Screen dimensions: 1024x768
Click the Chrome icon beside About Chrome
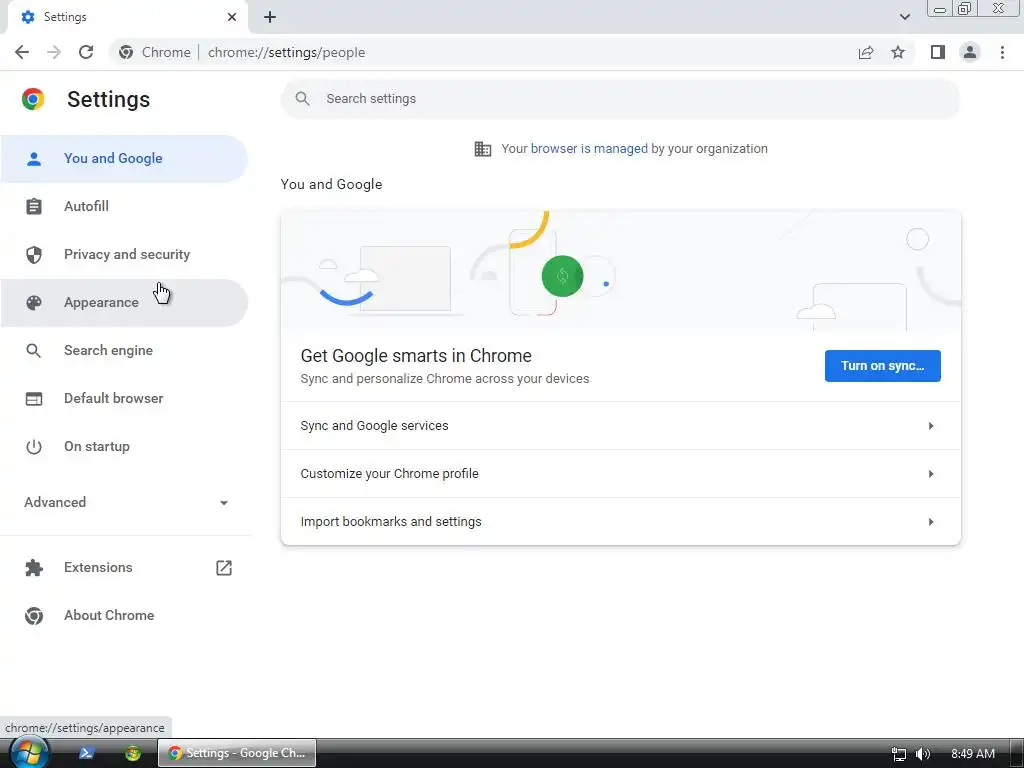(33, 616)
